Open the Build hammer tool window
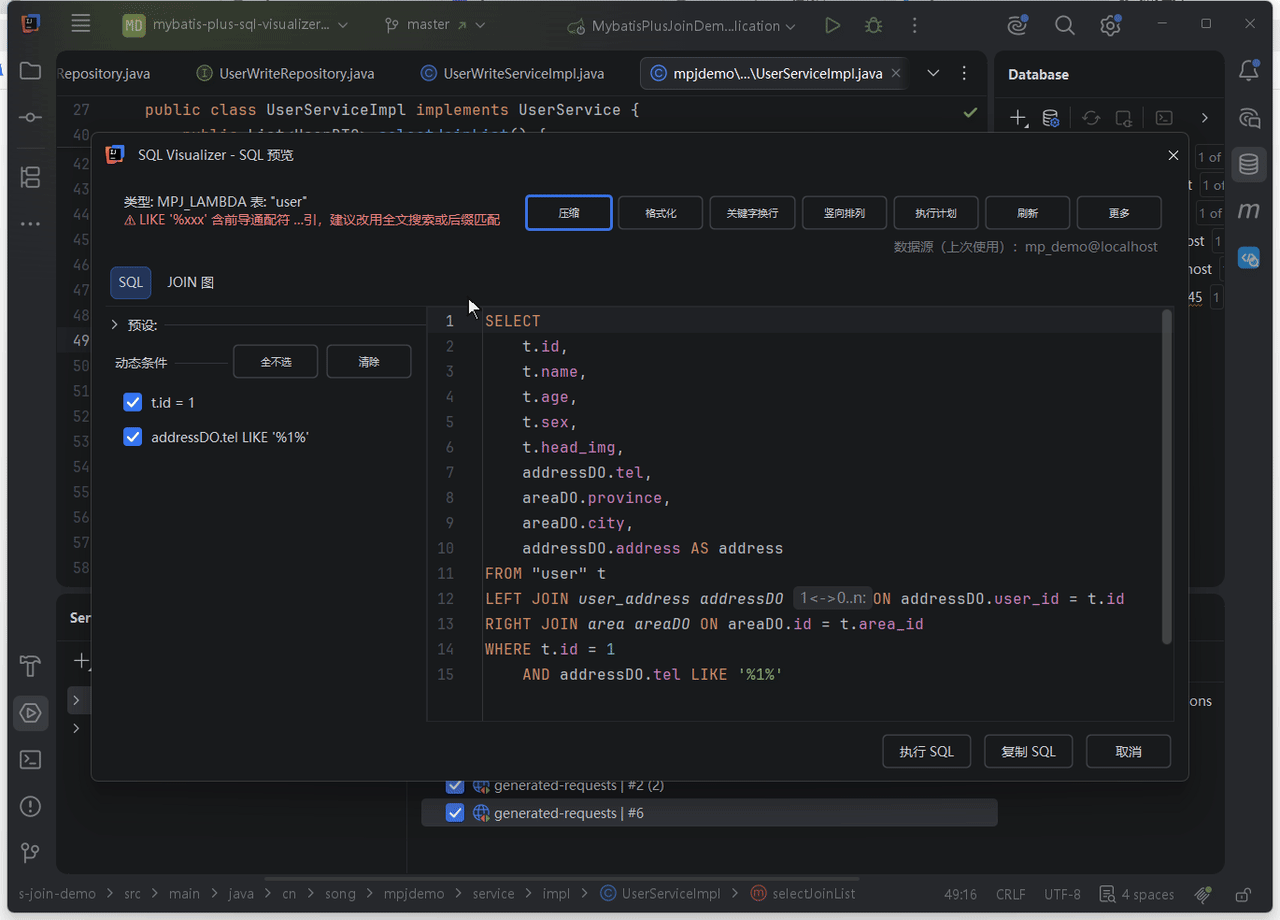Viewport: 1280px width, 920px height. click(x=30, y=666)
